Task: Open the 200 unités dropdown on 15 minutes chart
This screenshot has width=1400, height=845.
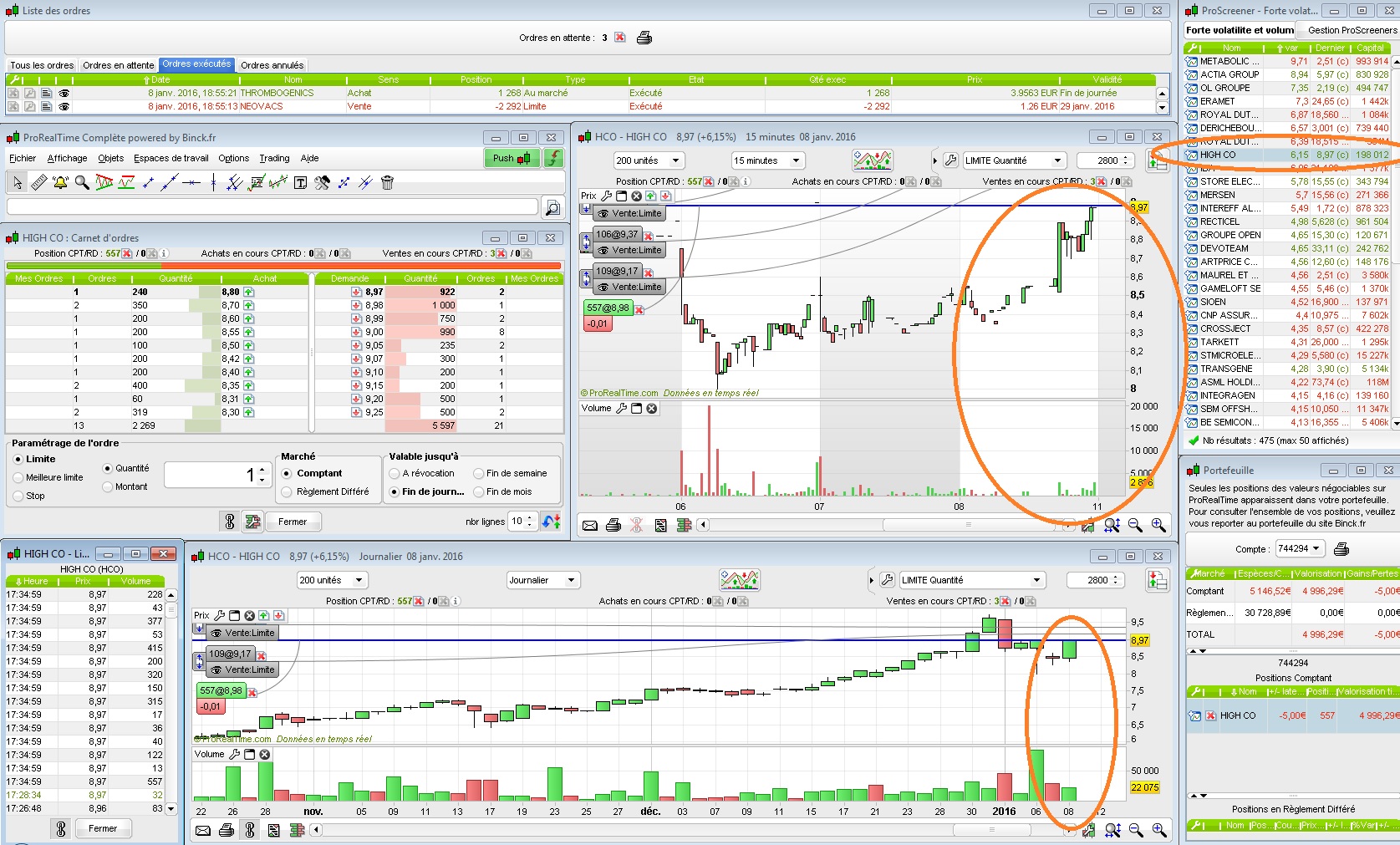Action: point(649,160)
